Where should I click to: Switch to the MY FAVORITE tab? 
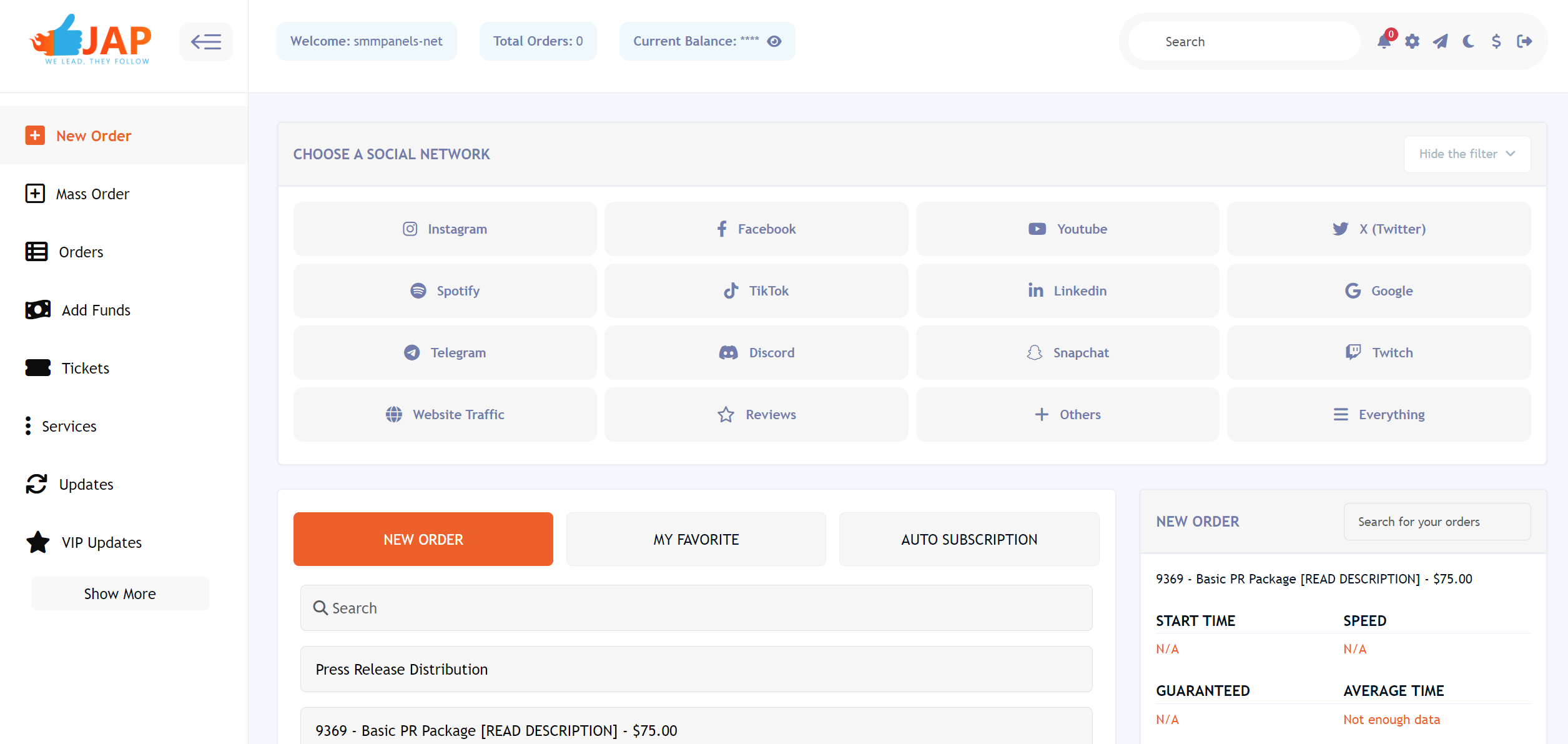click(x=696, y=539)
